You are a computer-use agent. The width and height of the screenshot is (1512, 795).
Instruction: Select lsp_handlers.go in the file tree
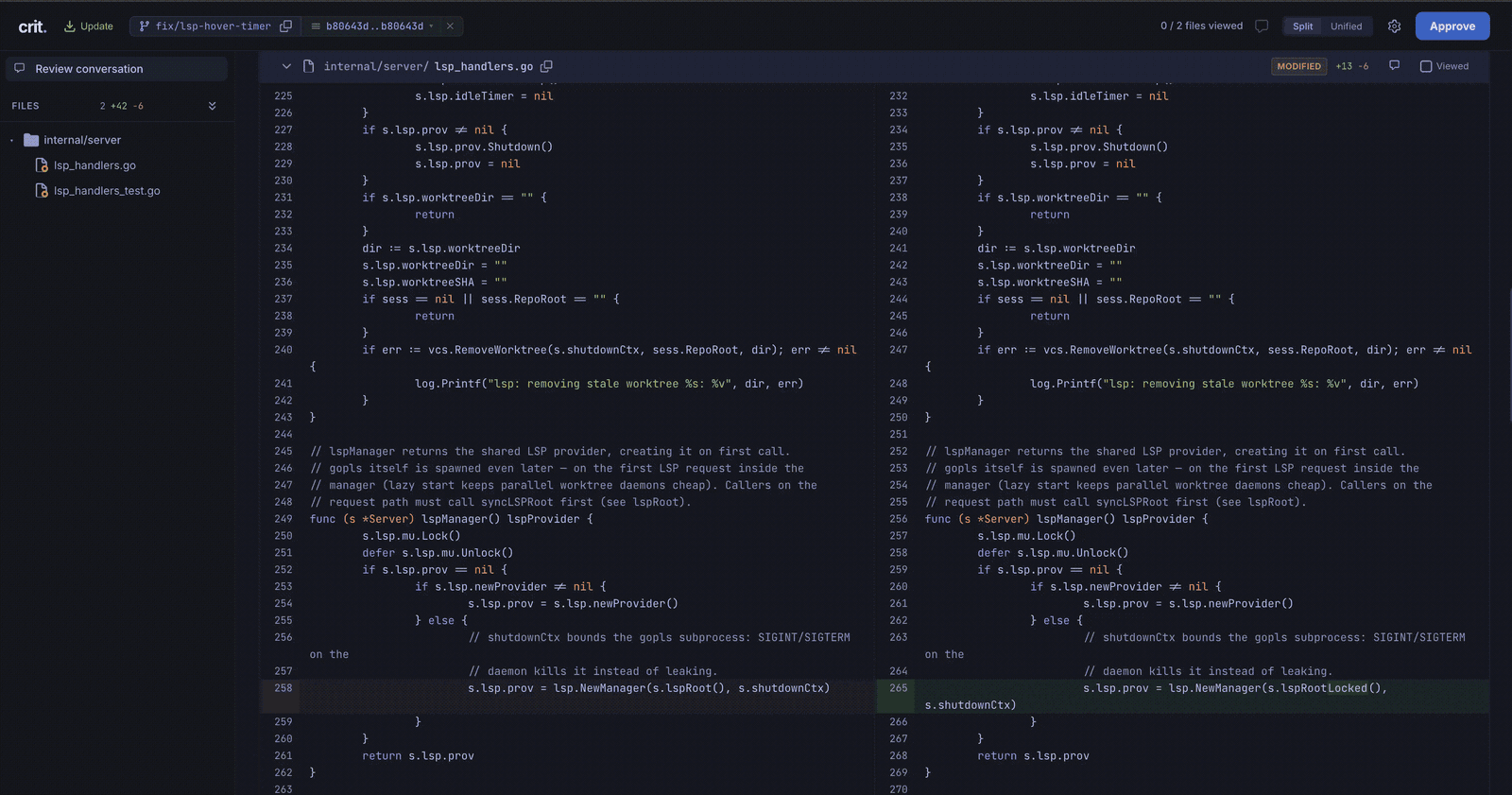pos(94,165)
